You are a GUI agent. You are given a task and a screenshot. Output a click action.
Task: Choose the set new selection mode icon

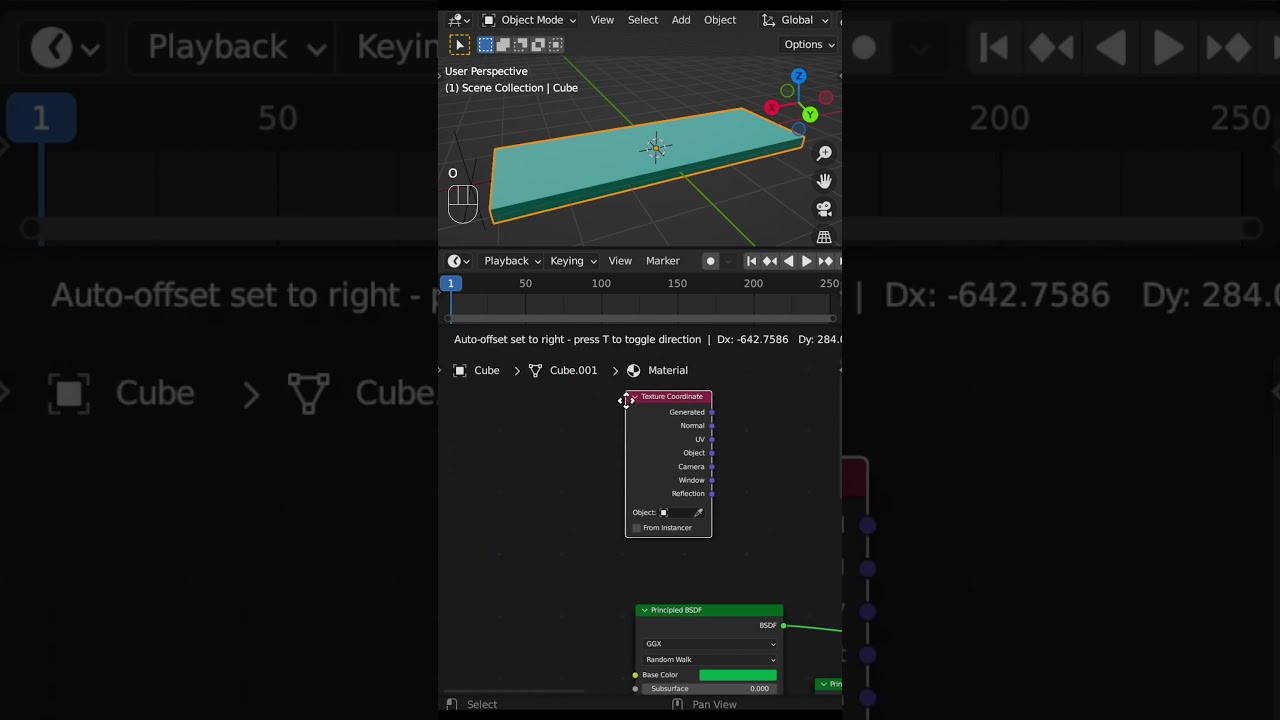click(x=485, y=45)
